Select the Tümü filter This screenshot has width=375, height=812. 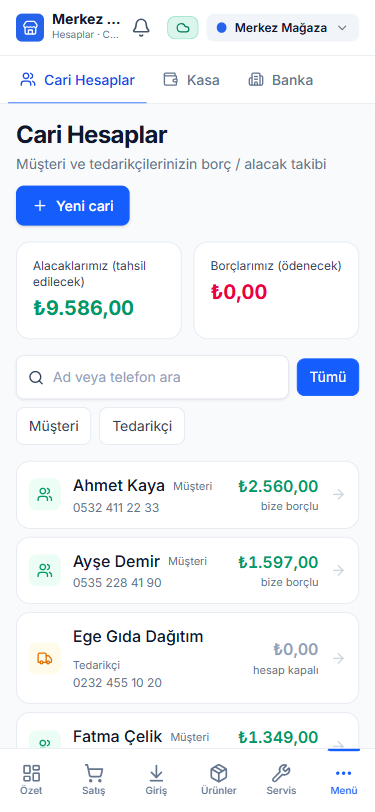[328, 377]
